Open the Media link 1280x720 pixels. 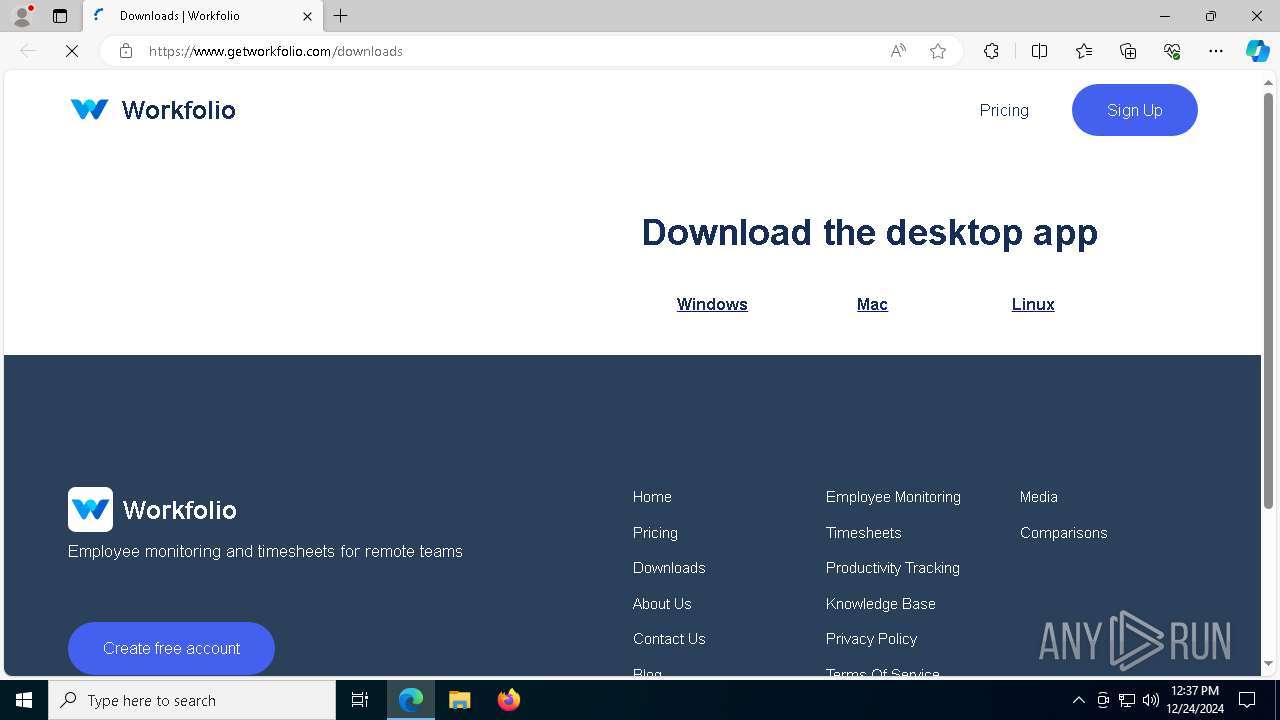pos(1039,497)
